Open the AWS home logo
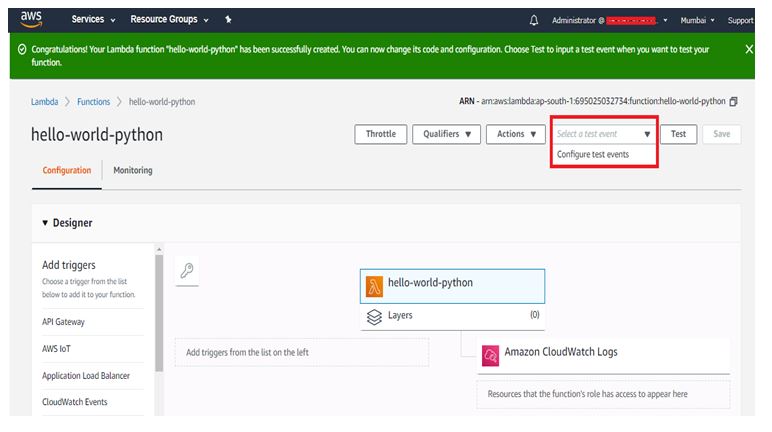The width and height of the screenshot is (772, 432). [31, 19]
